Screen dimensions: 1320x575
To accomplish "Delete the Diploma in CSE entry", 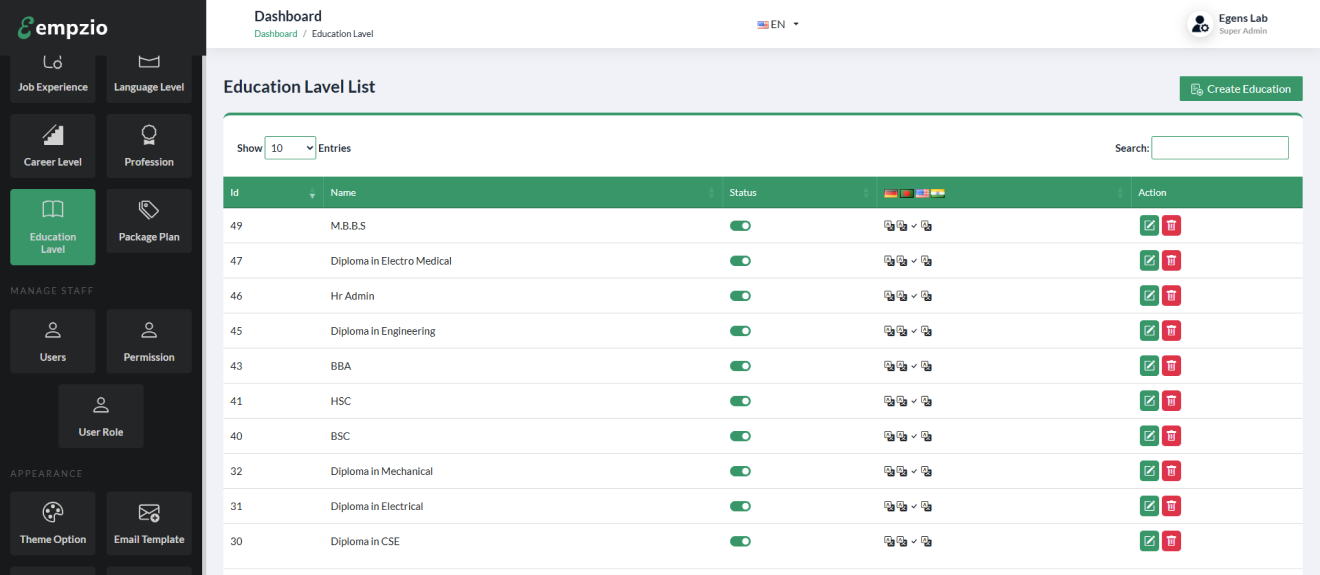I will [x=1171, y=541].
